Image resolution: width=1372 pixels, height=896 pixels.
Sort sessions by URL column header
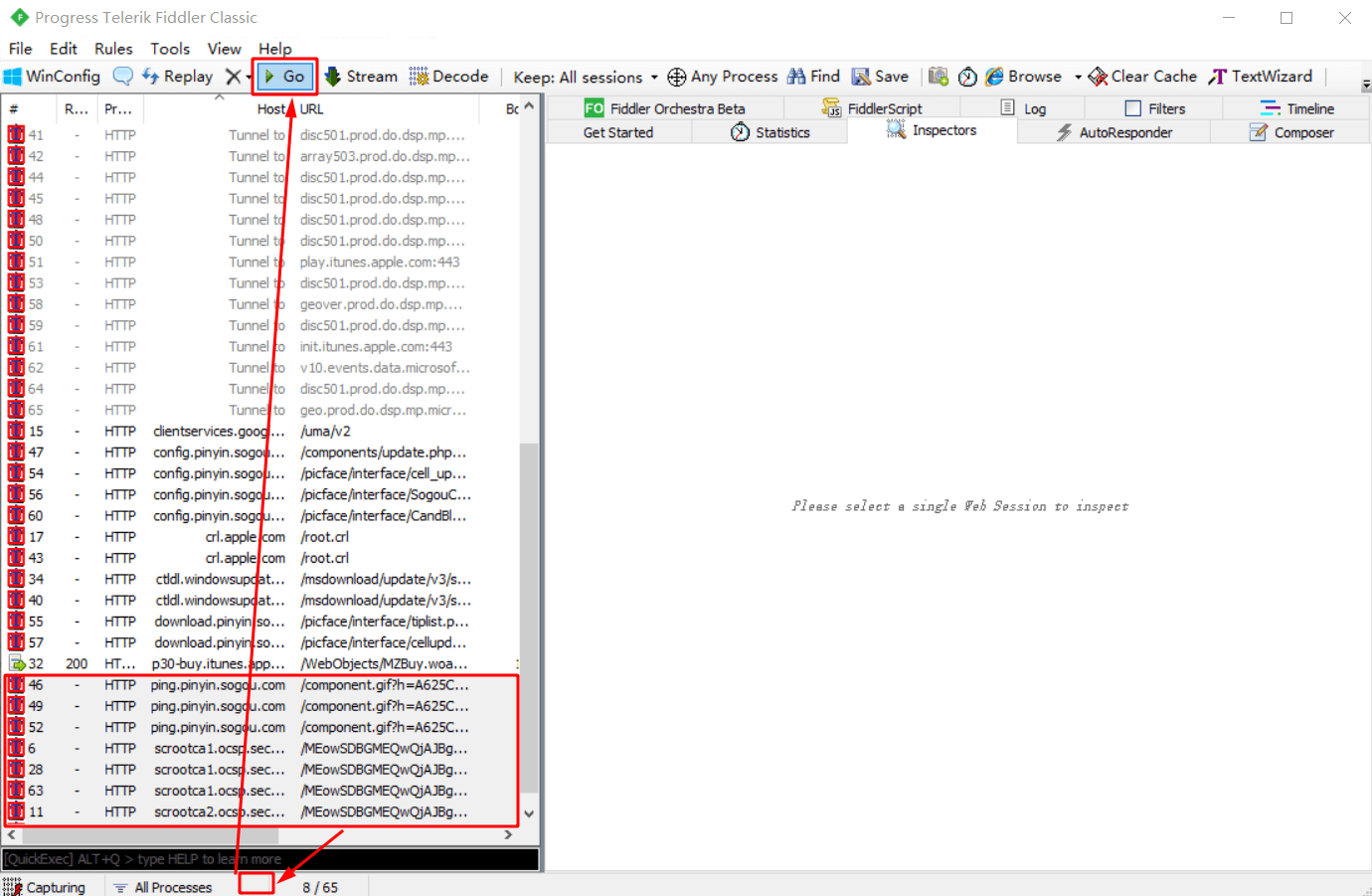tap(386, 109)
